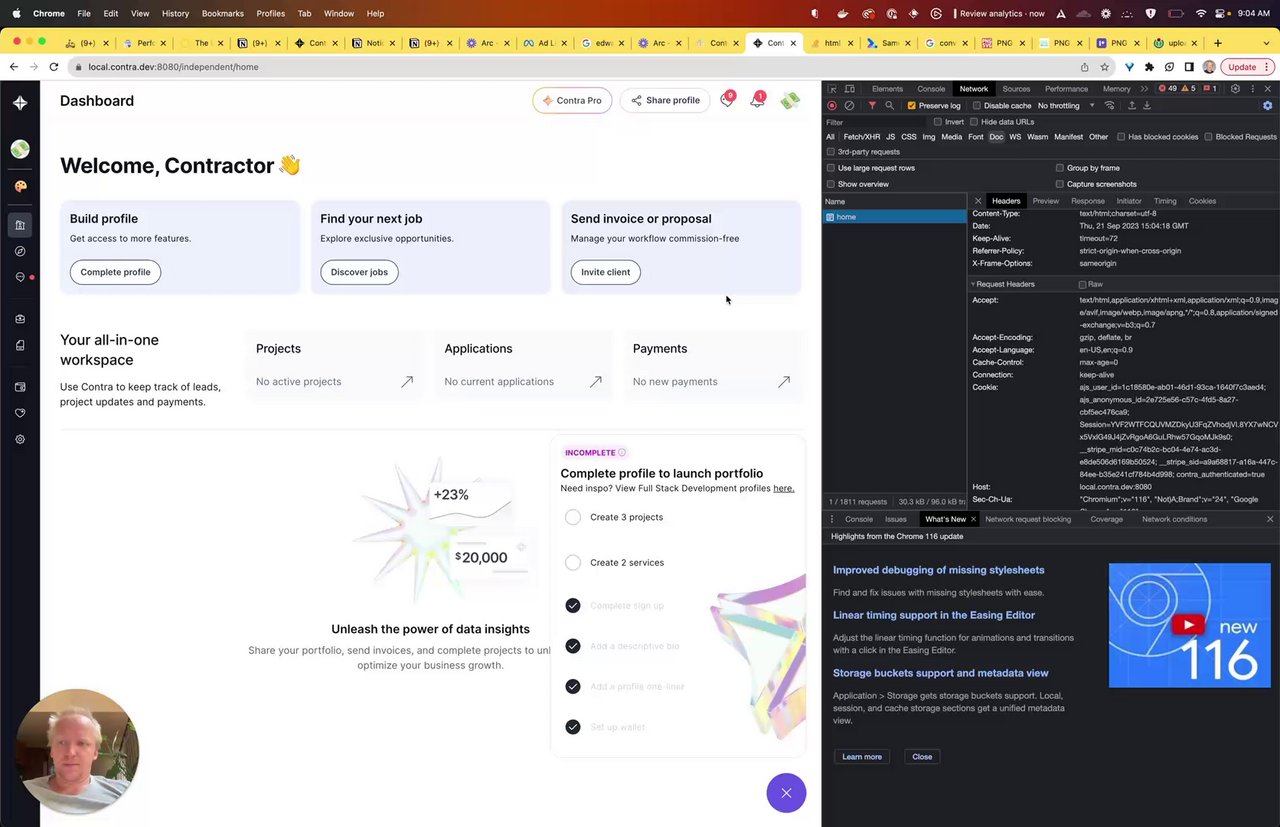This screenshot has height=827, width=1280.
Task: Open the Preview tab for request
Action: click(1045, 201)
